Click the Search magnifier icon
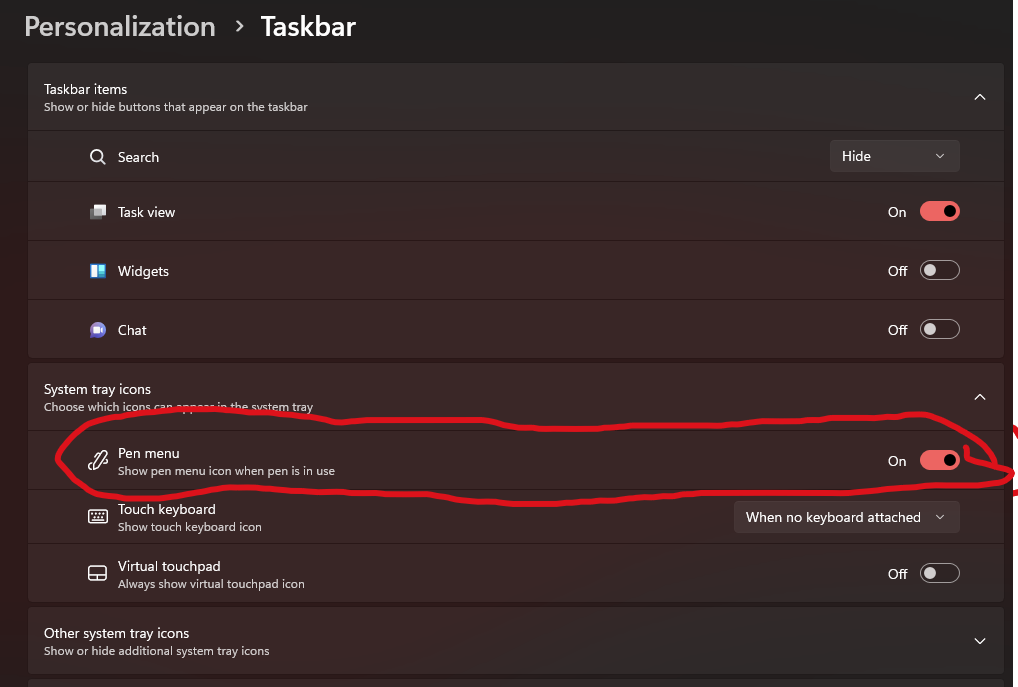The width and height of the screenshot is (1018, 687). point(97,156)
